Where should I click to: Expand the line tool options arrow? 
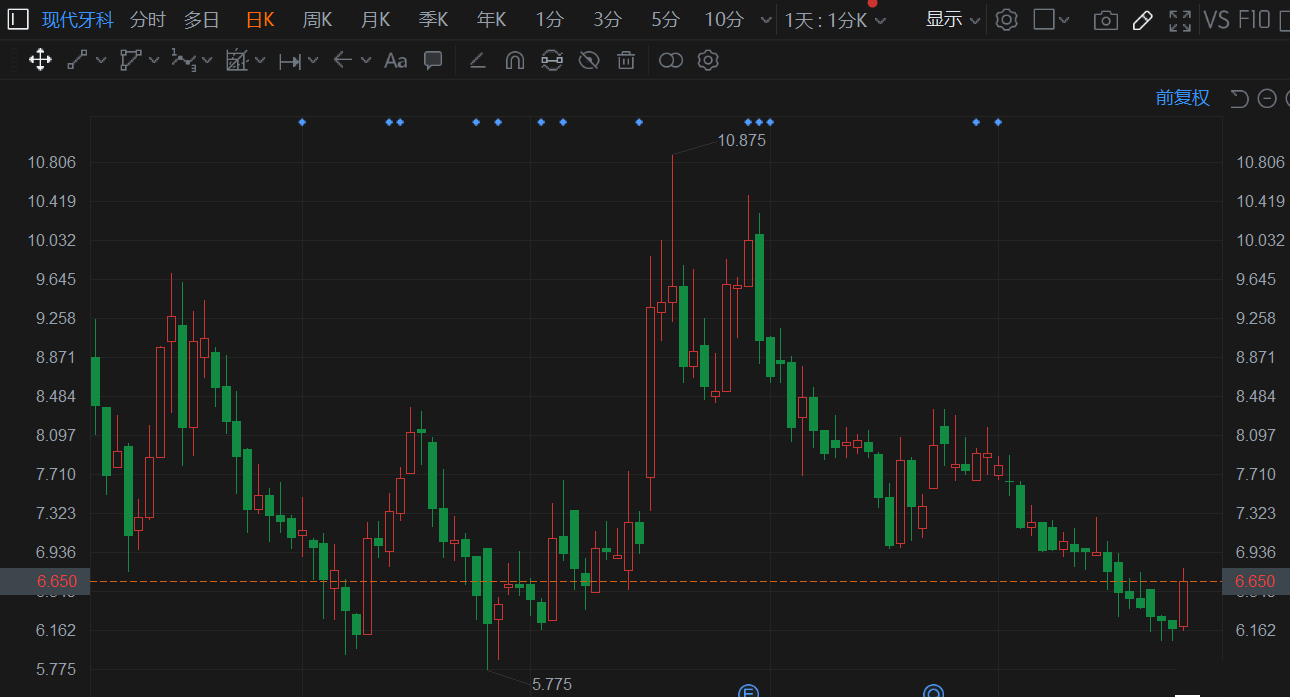coord(101,60)
